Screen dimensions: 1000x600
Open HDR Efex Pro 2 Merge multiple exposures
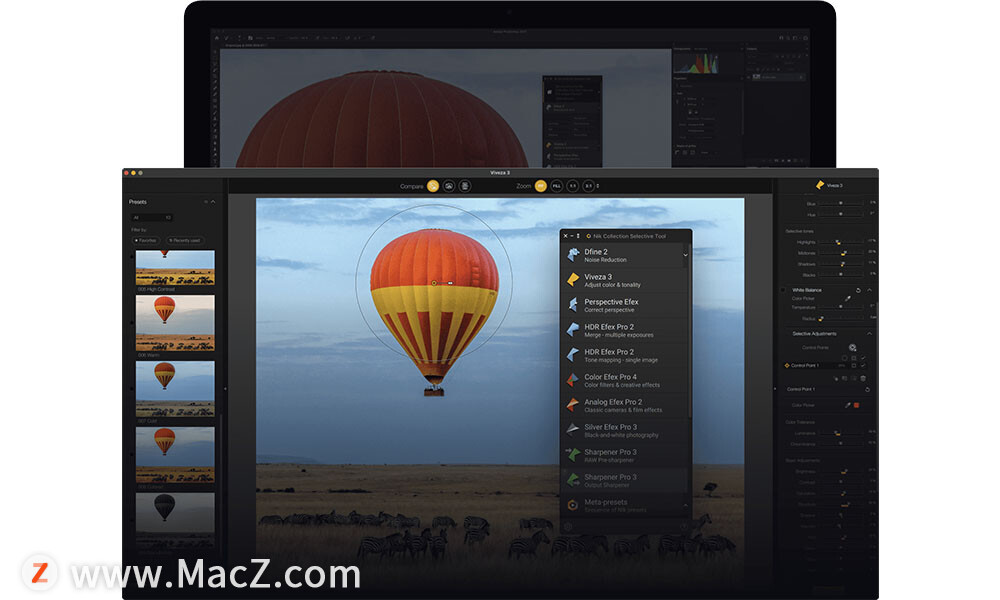[573, 330]
